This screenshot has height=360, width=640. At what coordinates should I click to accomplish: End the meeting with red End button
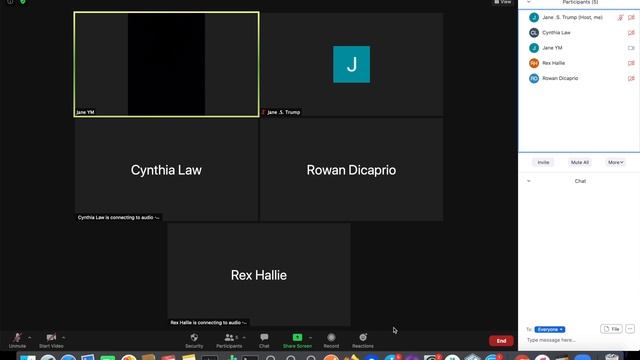point(501,341)
